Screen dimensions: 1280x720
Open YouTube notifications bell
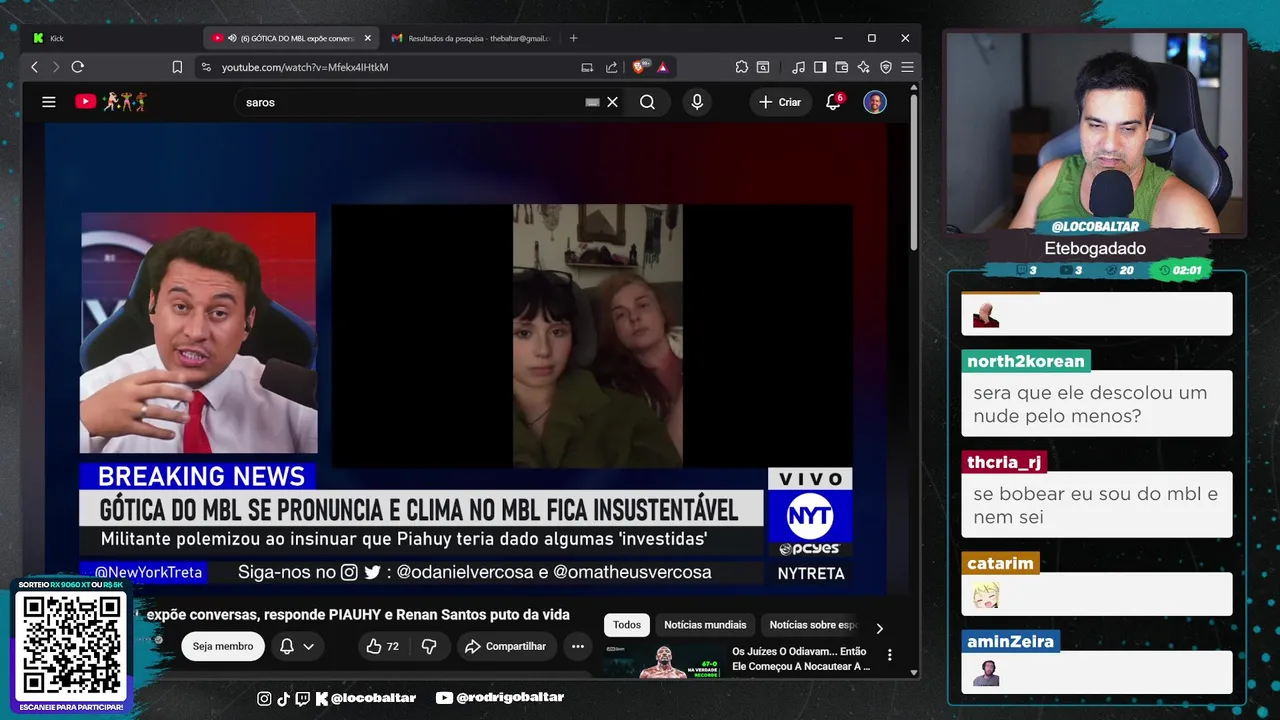(833, 102)
